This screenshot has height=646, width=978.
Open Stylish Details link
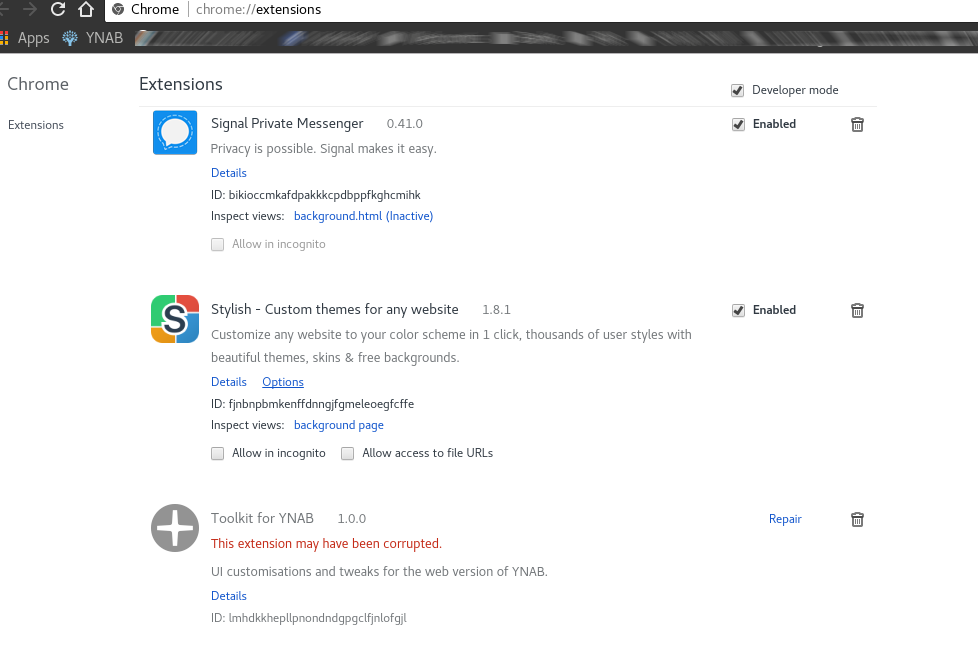pyautogui.click(x=229, y=382)
